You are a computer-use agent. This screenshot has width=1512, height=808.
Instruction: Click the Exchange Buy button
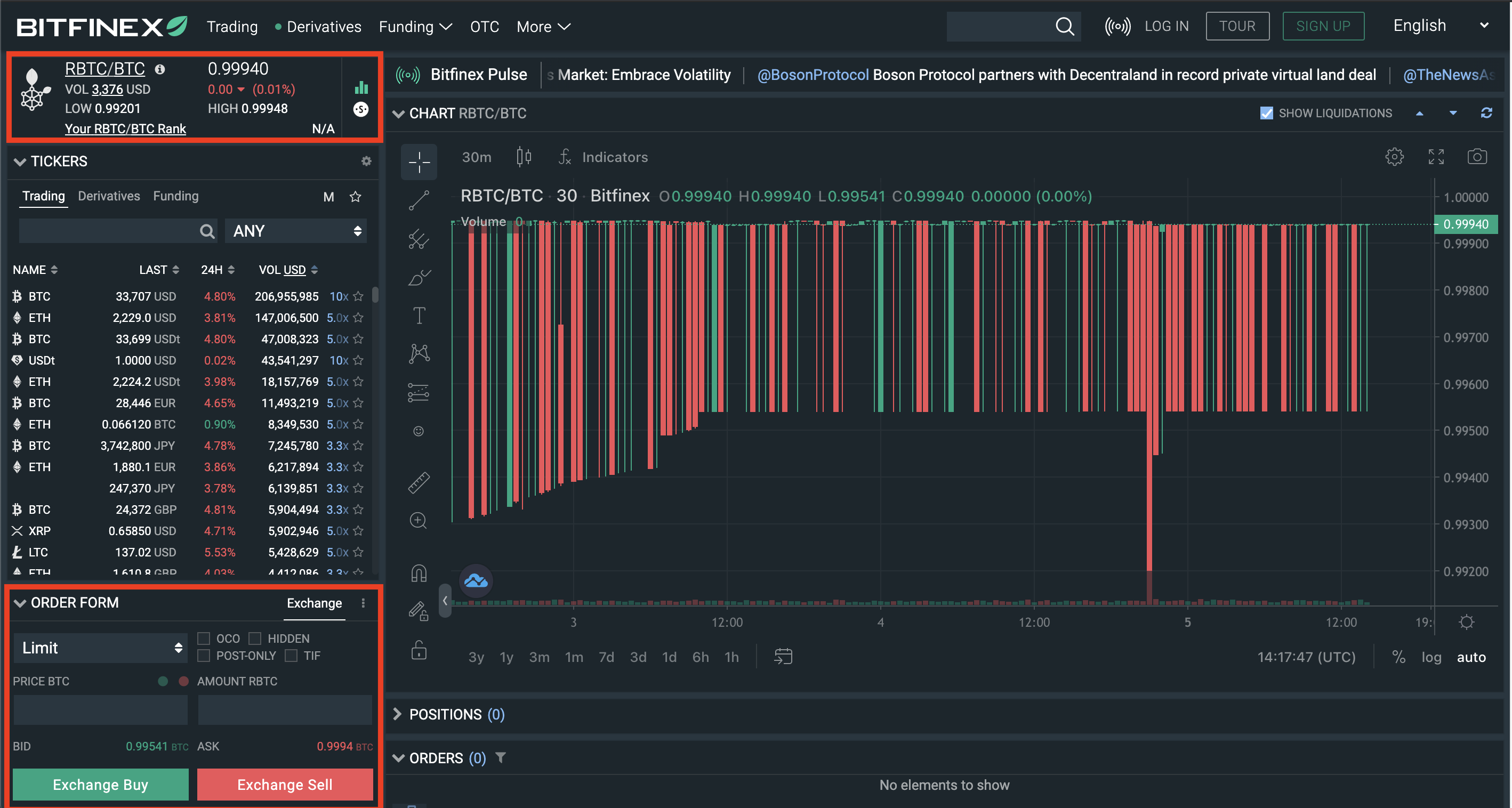(x=100, y=785)
